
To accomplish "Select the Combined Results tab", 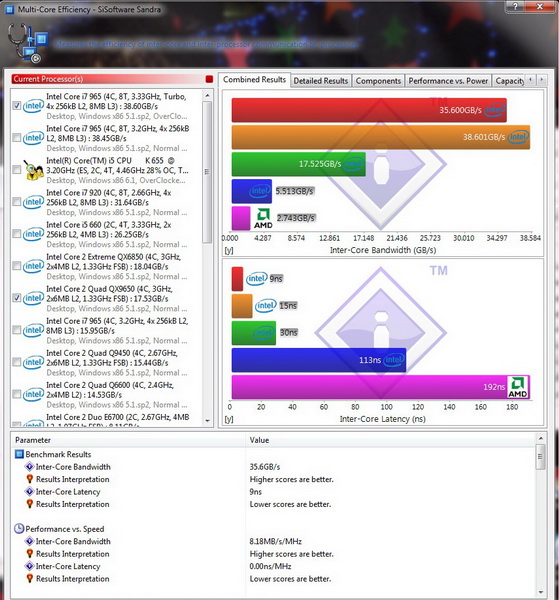I will [x=254, y=80].
